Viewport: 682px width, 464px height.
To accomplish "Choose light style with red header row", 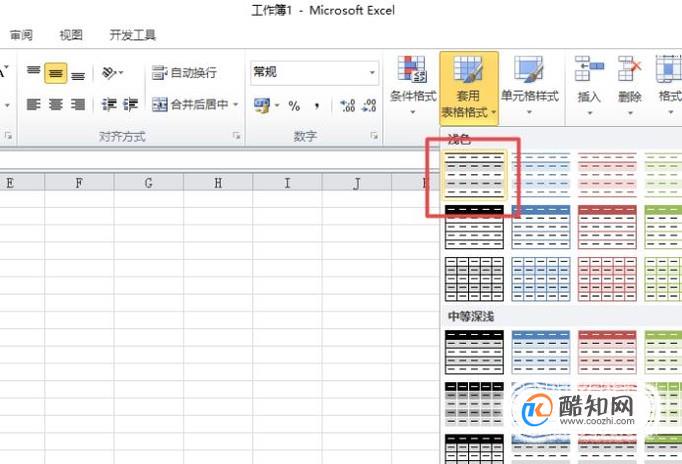I will coord(607,227).
